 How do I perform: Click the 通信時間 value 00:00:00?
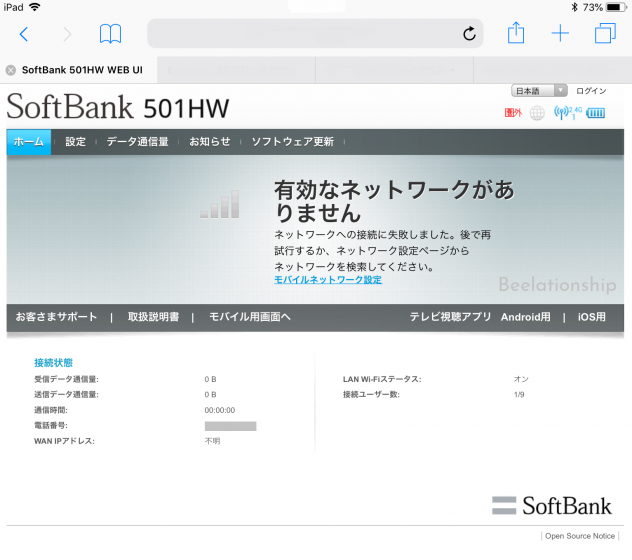[x=220, y=410]
